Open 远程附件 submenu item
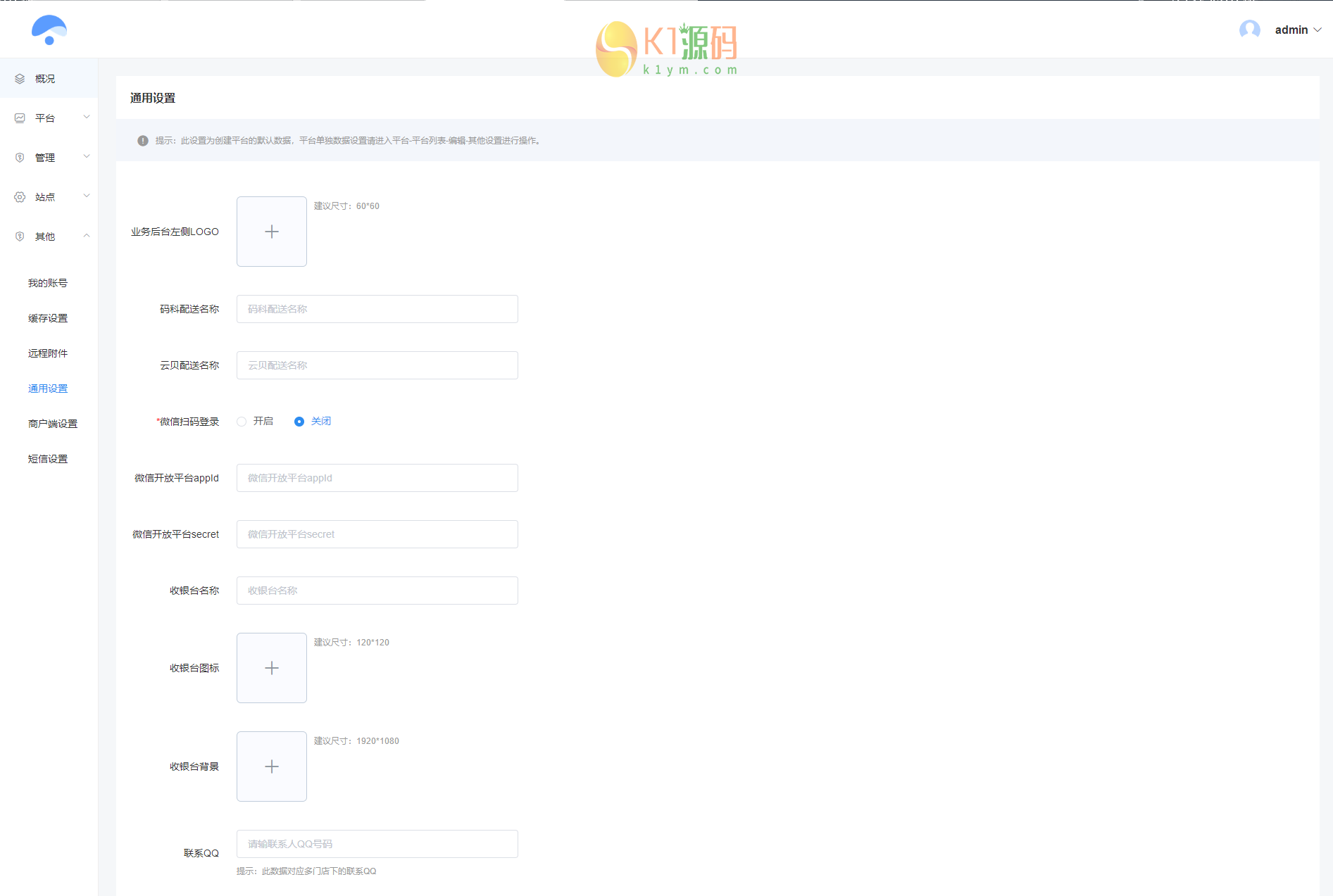Image resolution: width=1333 pixels, height=896 pixels. pos(48,353)
